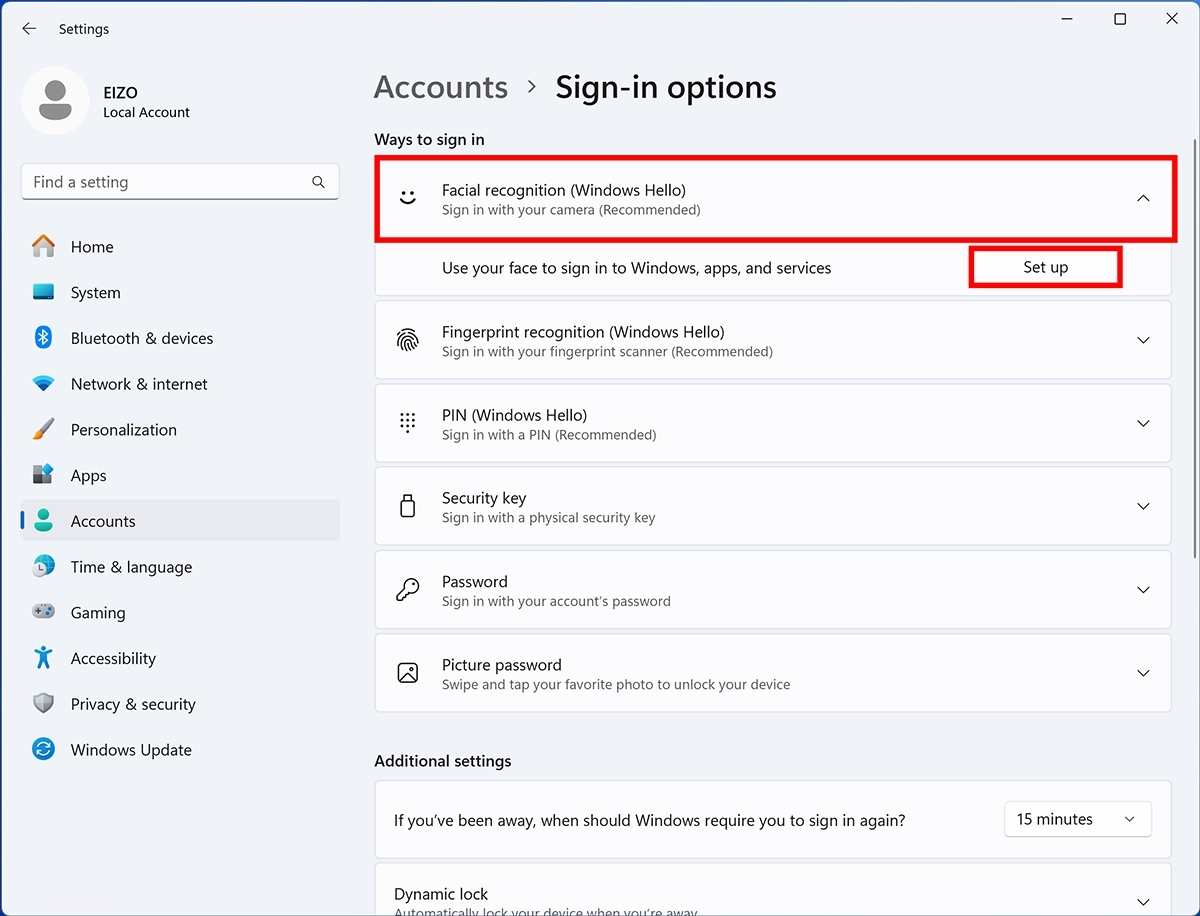Click the Privacy & security shield icon

point(43,703)
